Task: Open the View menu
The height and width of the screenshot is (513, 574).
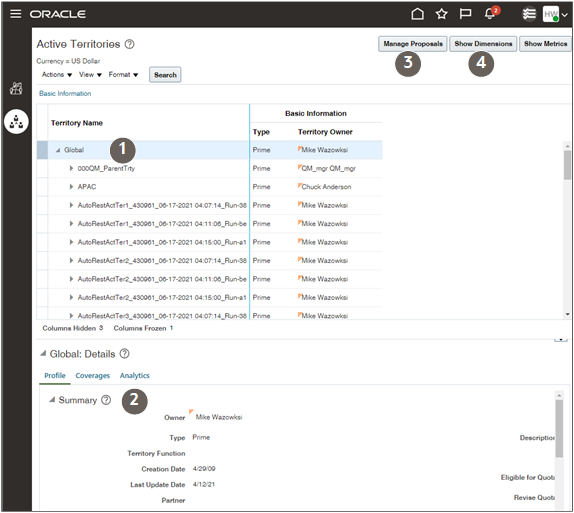Action: [90, 75]
